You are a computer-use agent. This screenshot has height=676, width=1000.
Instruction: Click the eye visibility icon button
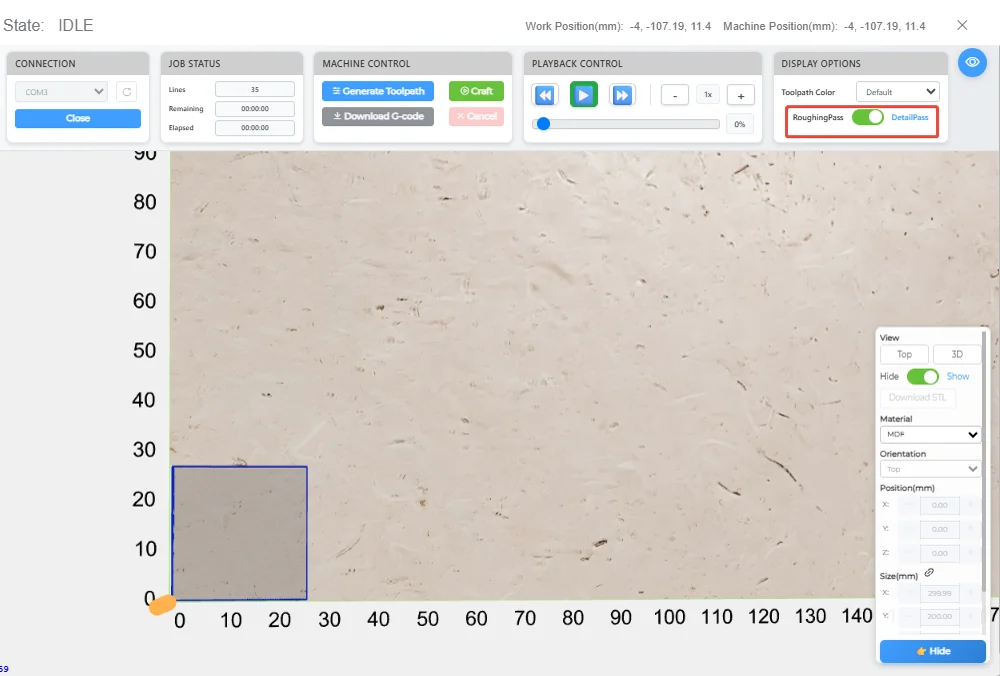[x=972, y=62]
